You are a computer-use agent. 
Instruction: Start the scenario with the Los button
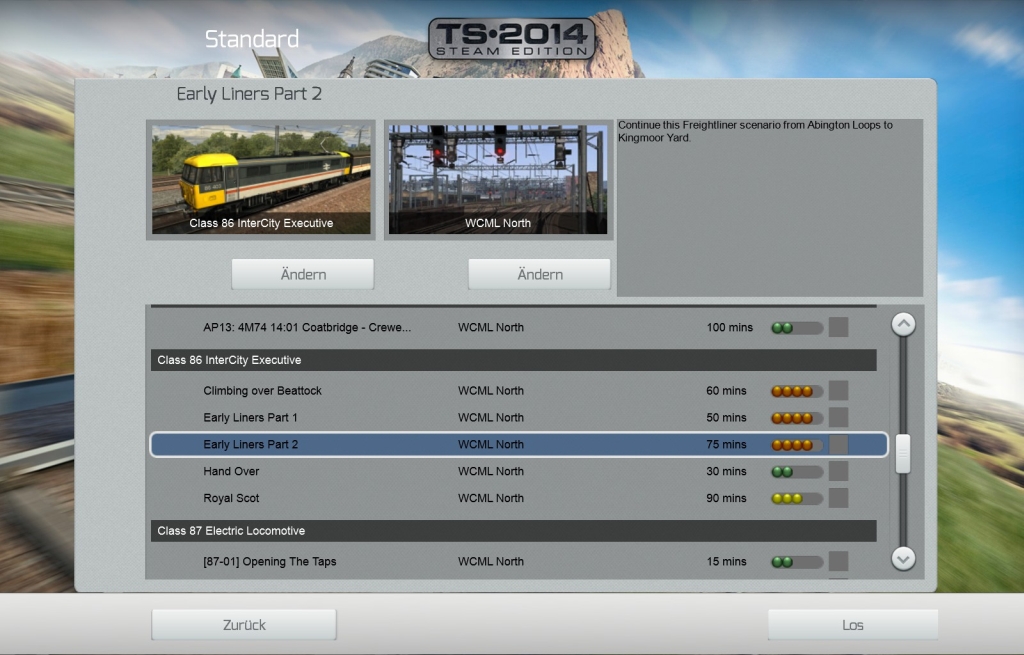(x=853, y=625)
